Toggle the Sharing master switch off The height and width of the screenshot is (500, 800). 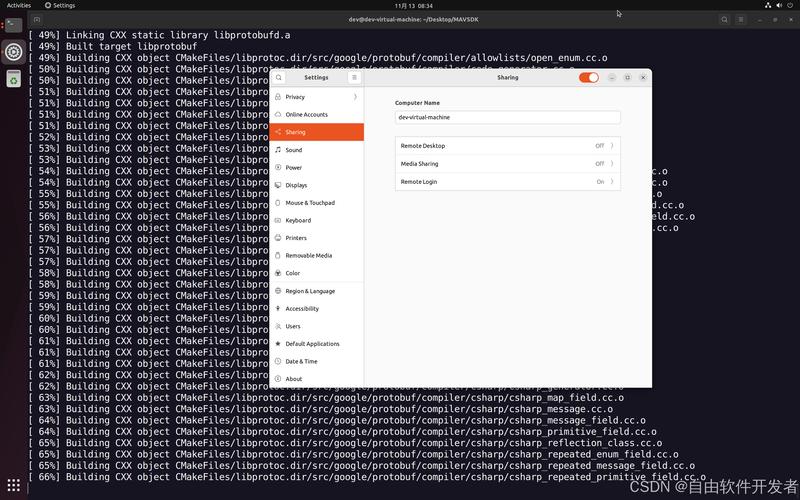click(588, 77)
